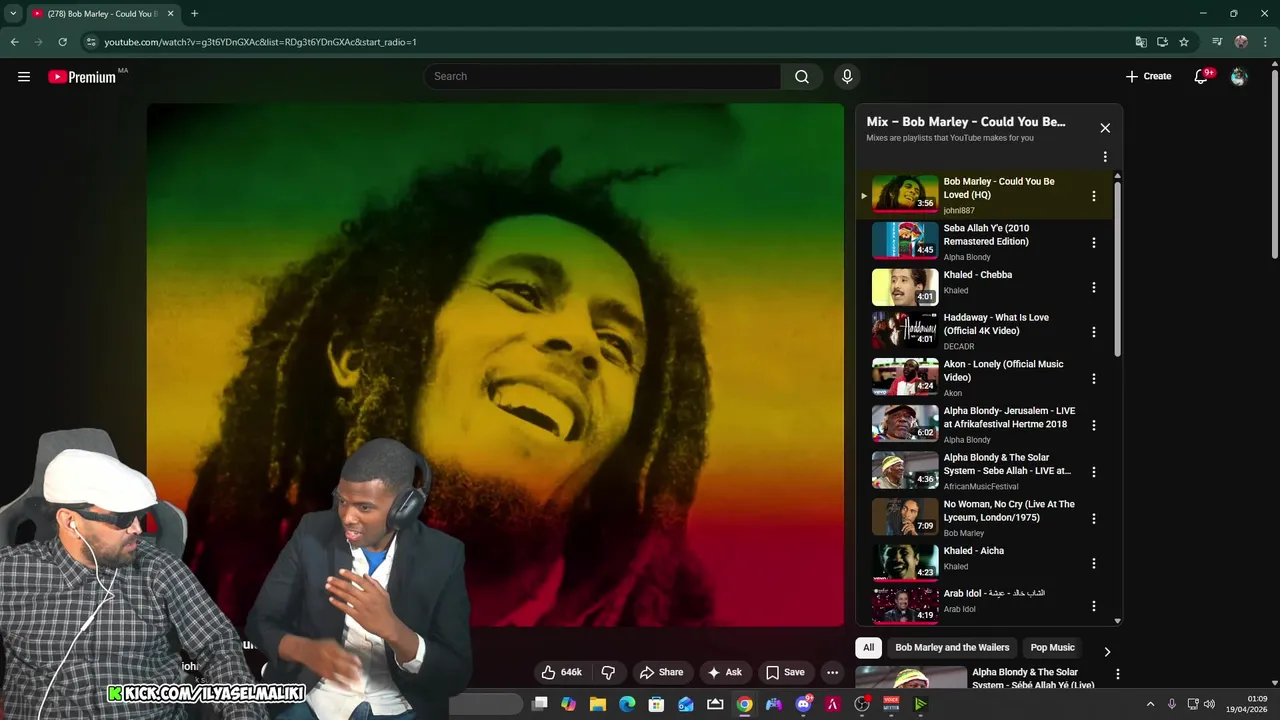Open Microsoft Edge from taskbar
Viewport: 1280px width, 720px height.
(627, 704)
